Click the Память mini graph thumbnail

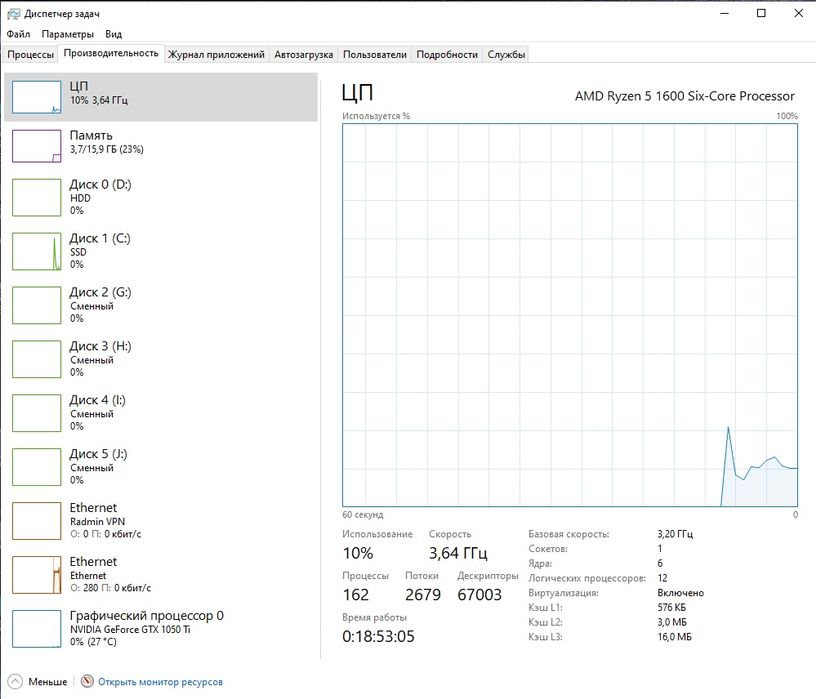[36, 146]
